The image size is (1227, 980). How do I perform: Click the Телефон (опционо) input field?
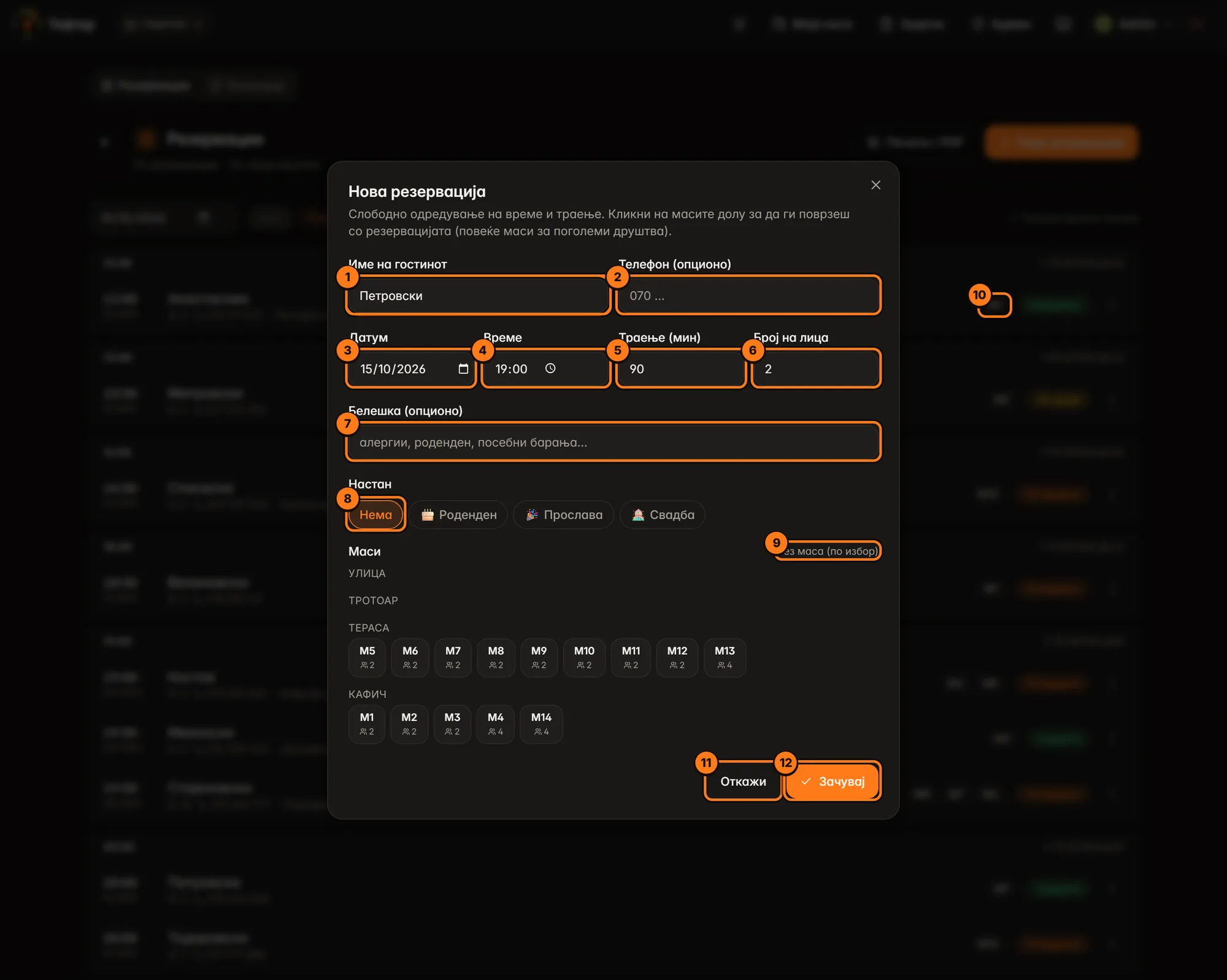click(x=748, y=296)
